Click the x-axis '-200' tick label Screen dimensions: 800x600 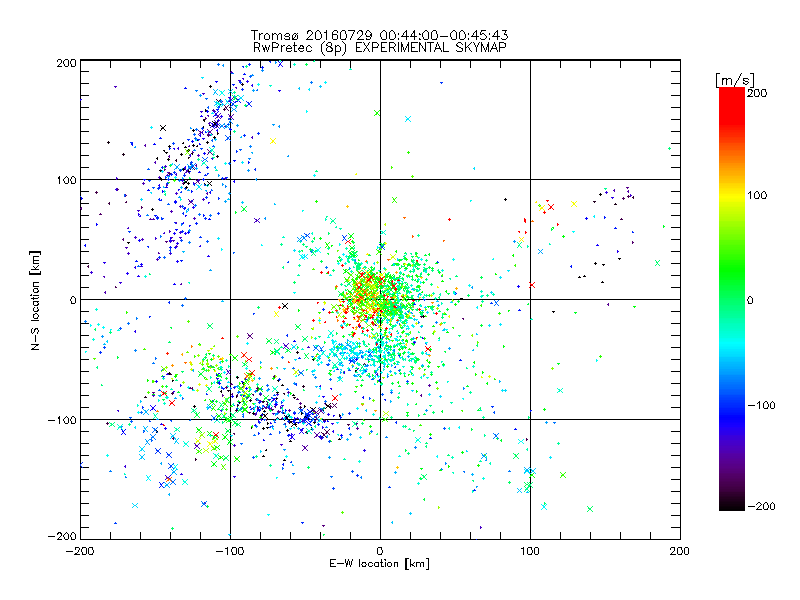[80, 551]
